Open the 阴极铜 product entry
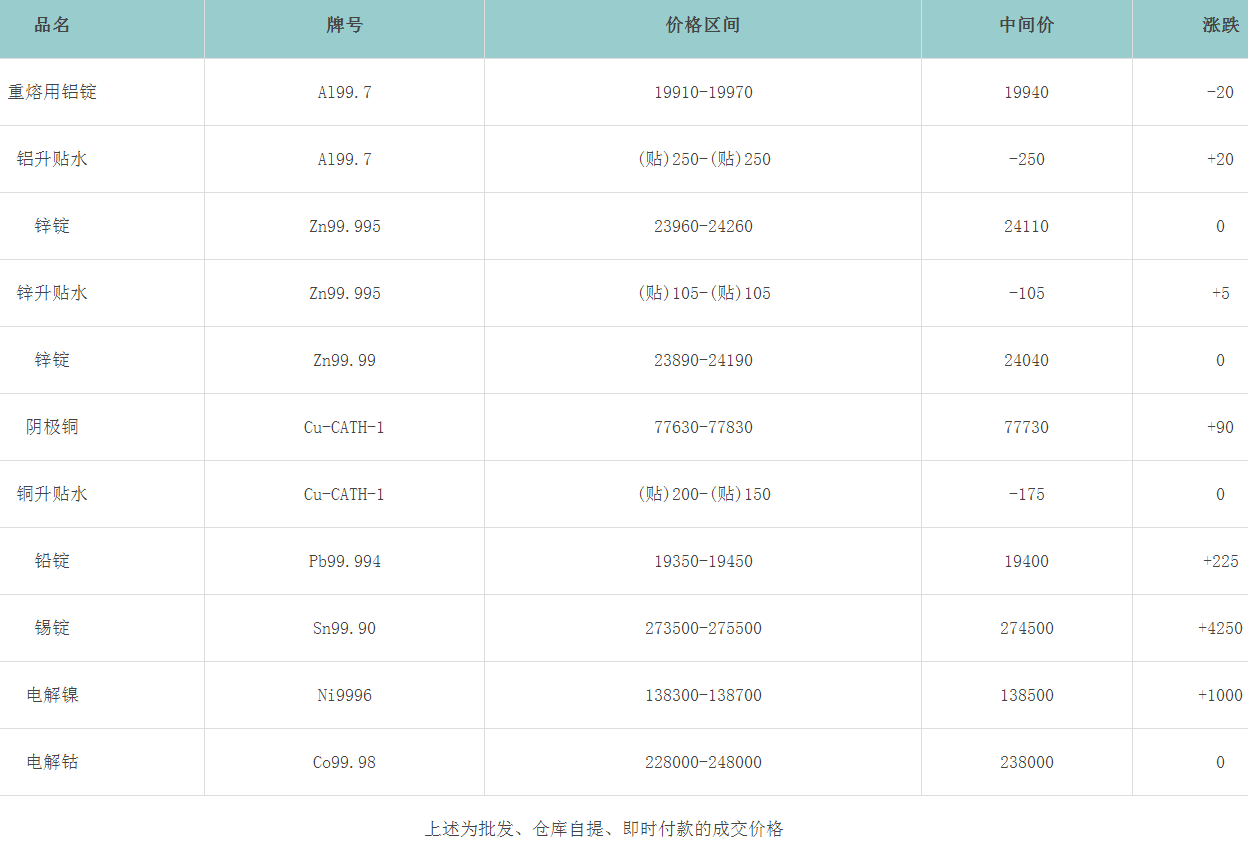1248x849 pixels. pos(52,427)
